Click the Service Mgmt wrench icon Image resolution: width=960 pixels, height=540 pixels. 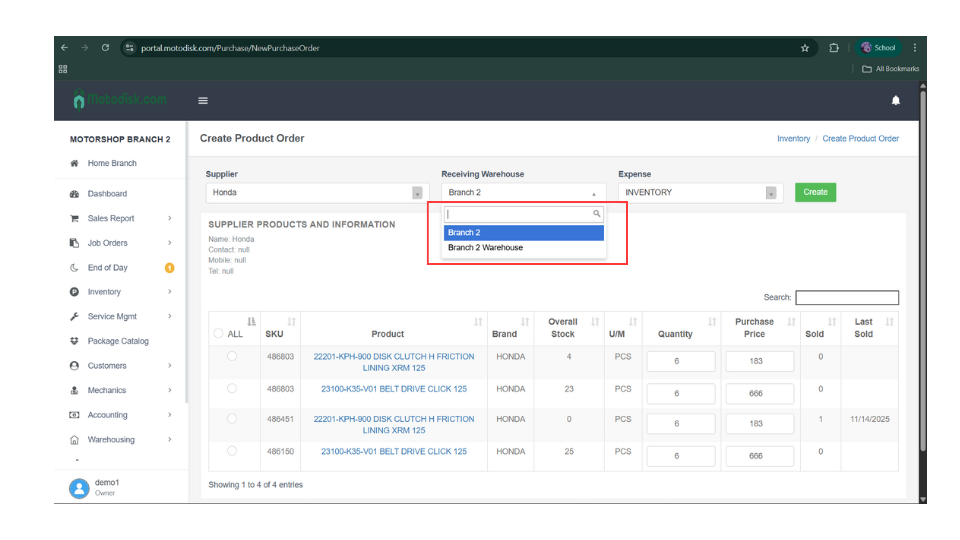pyautogui.click(x=74, y=316)
